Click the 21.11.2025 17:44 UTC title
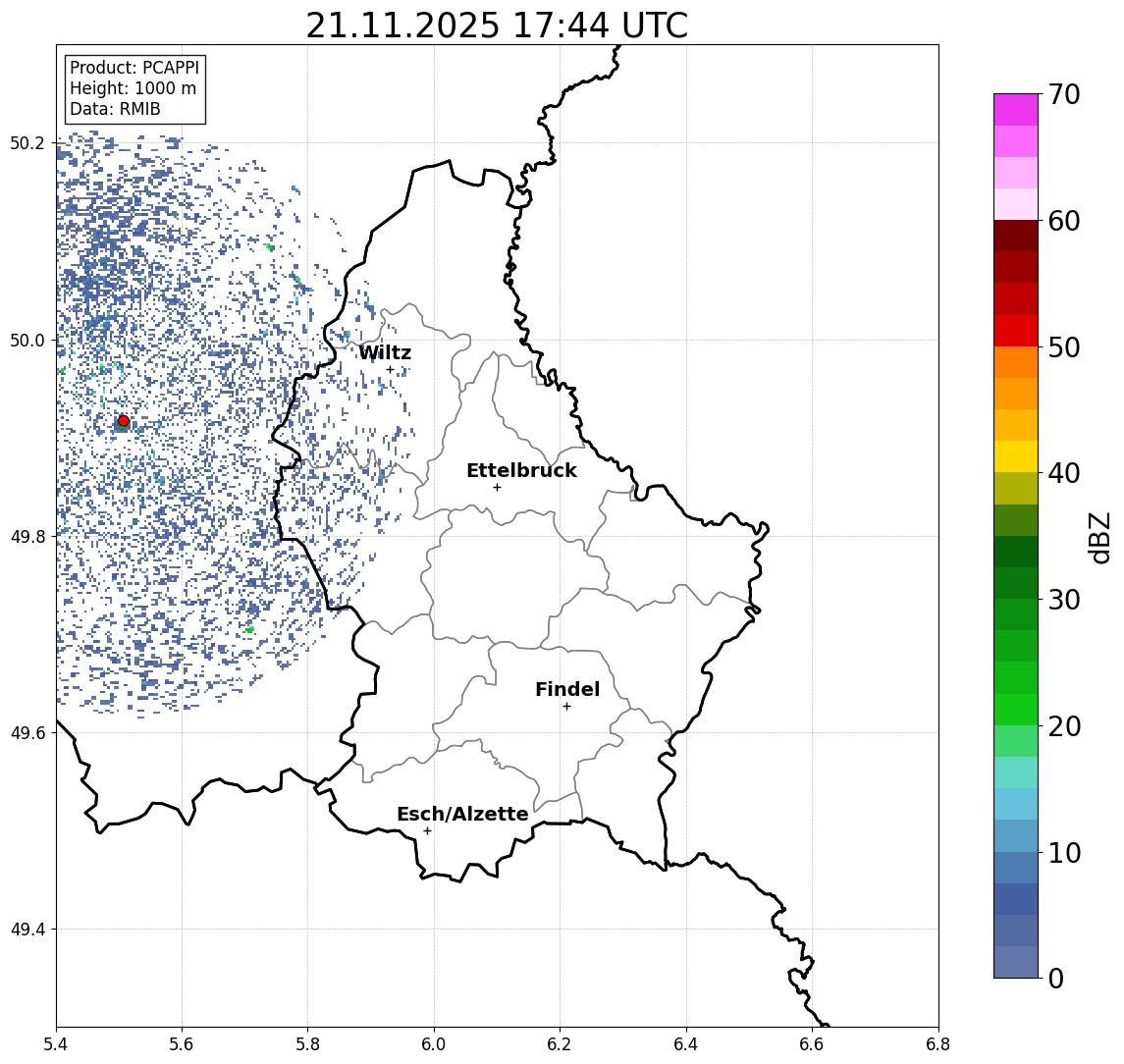Screen dimensions: 1124x1064 point(497,26)
